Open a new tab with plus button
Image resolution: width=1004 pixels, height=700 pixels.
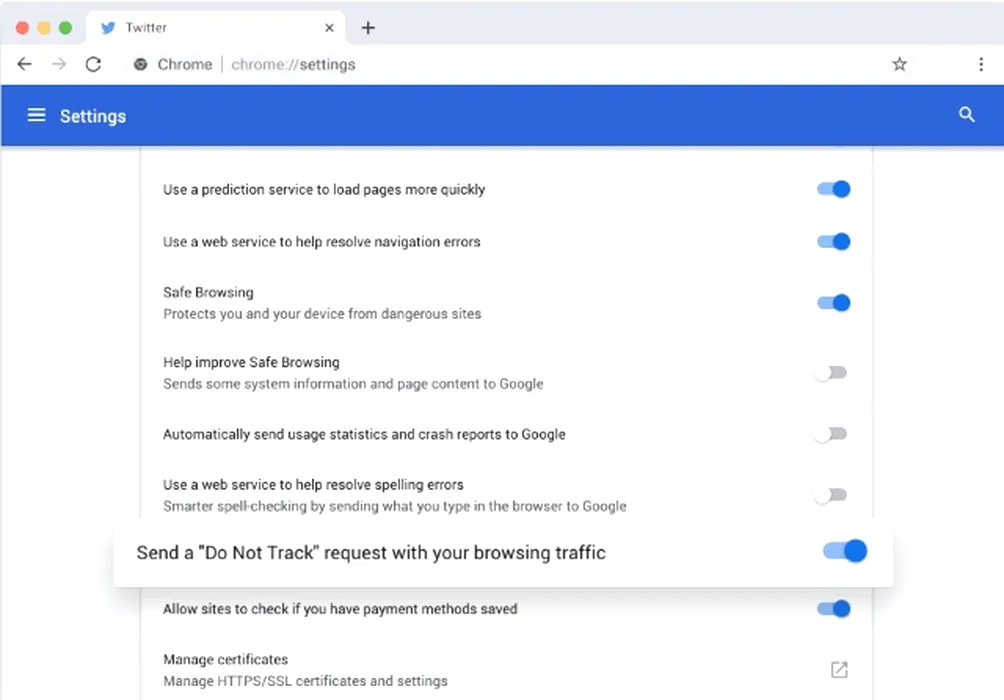tap(368, 28)
